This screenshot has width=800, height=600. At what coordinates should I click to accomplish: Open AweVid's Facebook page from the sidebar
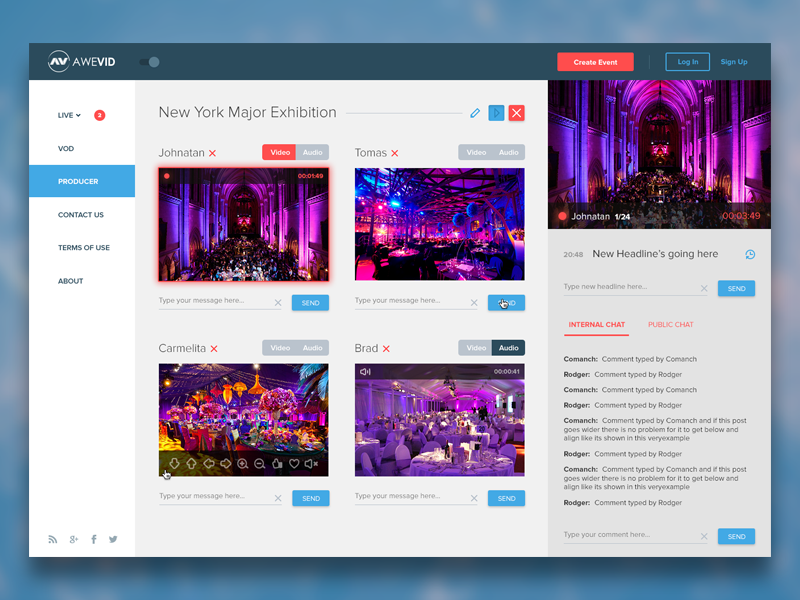coord(93,539)
